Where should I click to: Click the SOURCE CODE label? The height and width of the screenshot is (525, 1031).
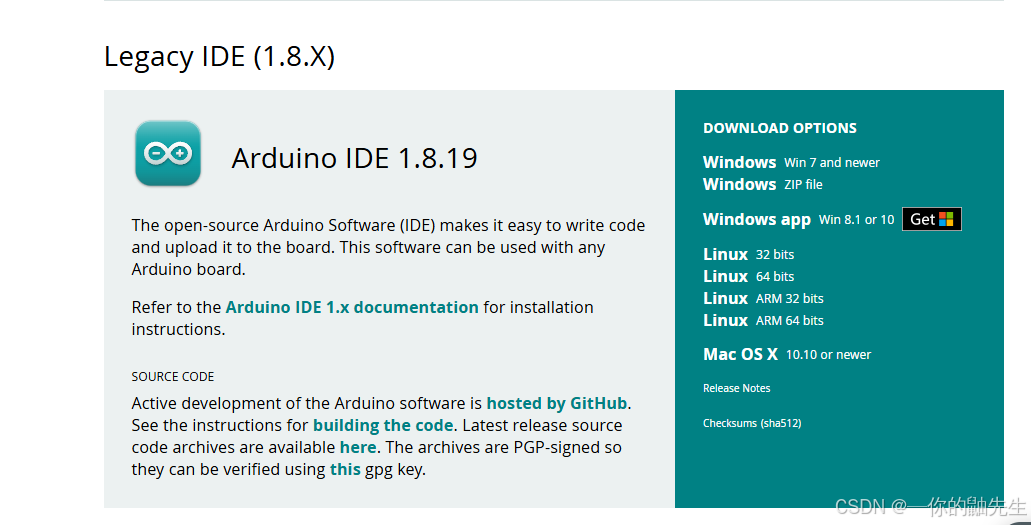coord(173,377)
